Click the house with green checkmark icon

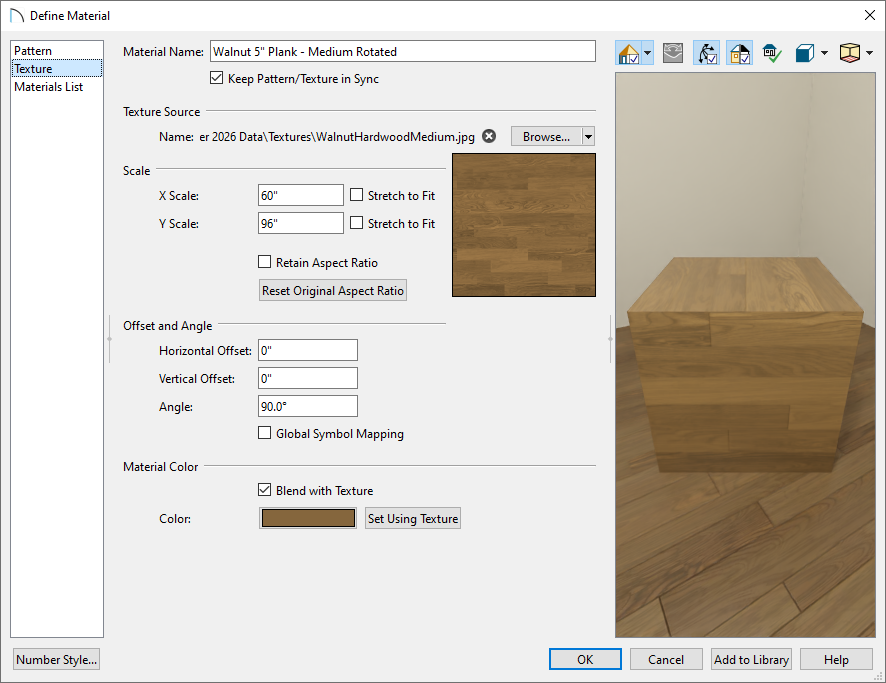771,52
